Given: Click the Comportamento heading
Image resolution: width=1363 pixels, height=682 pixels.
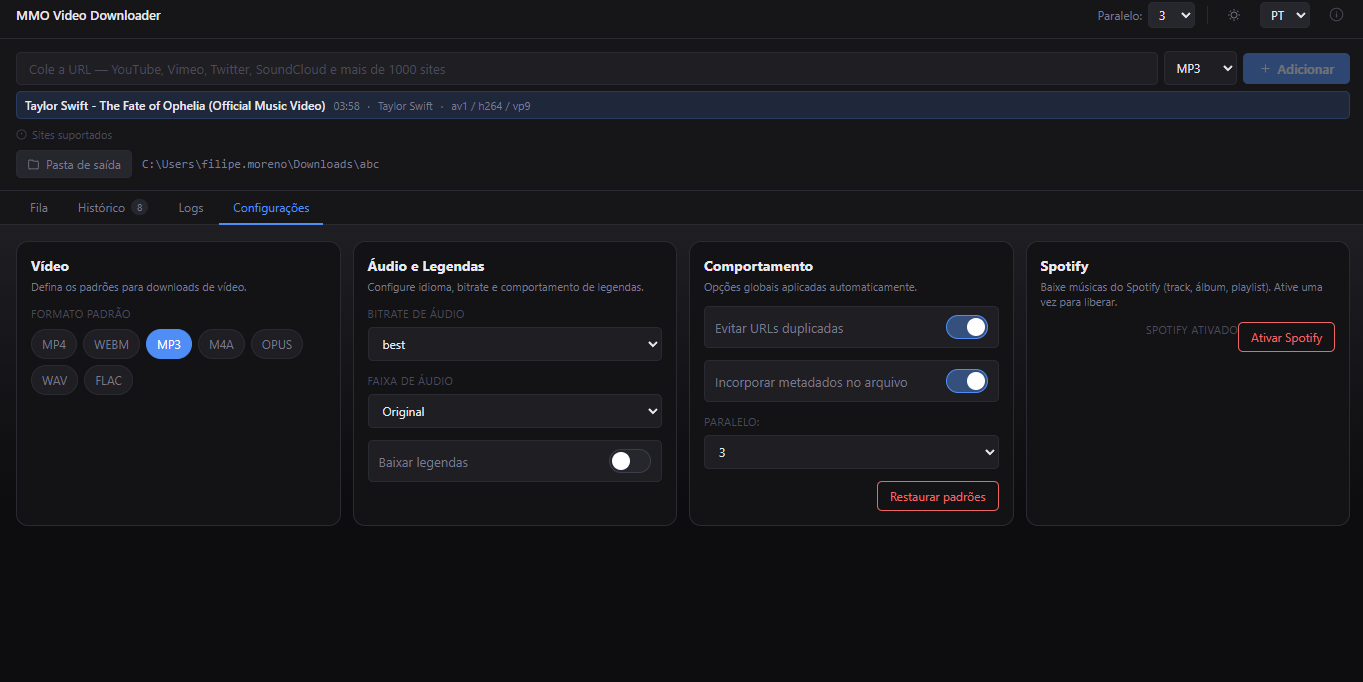Looking at the screenshot, I should pos(758,266).
